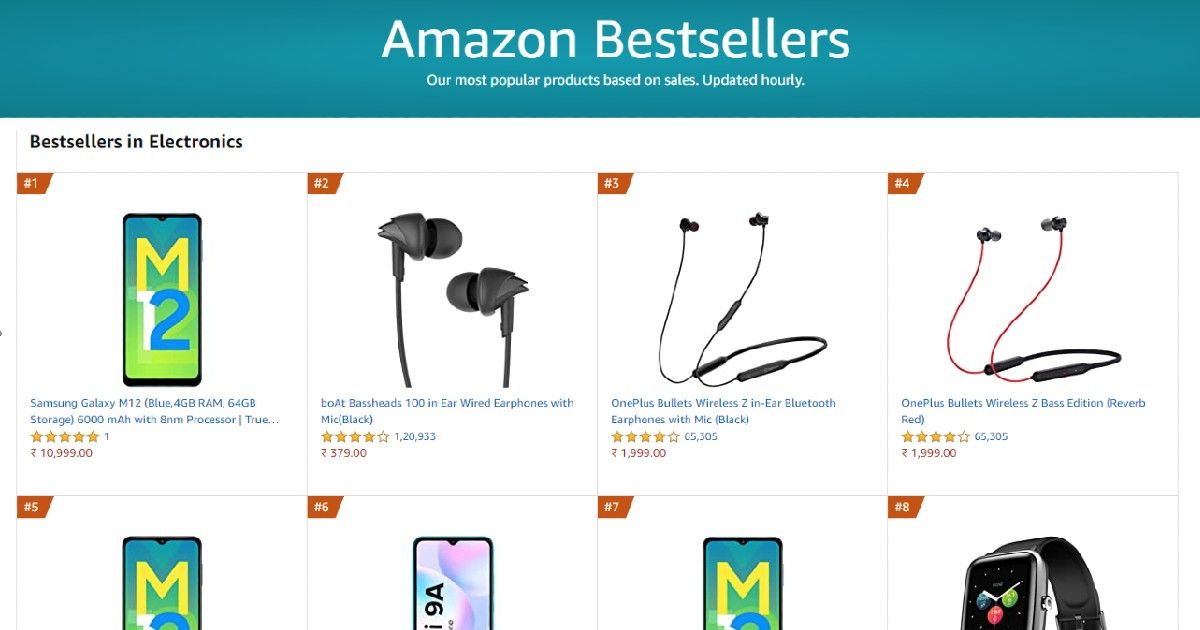Click the #4 rank badge
The image size is (1200, 630).
pos(905,183)
